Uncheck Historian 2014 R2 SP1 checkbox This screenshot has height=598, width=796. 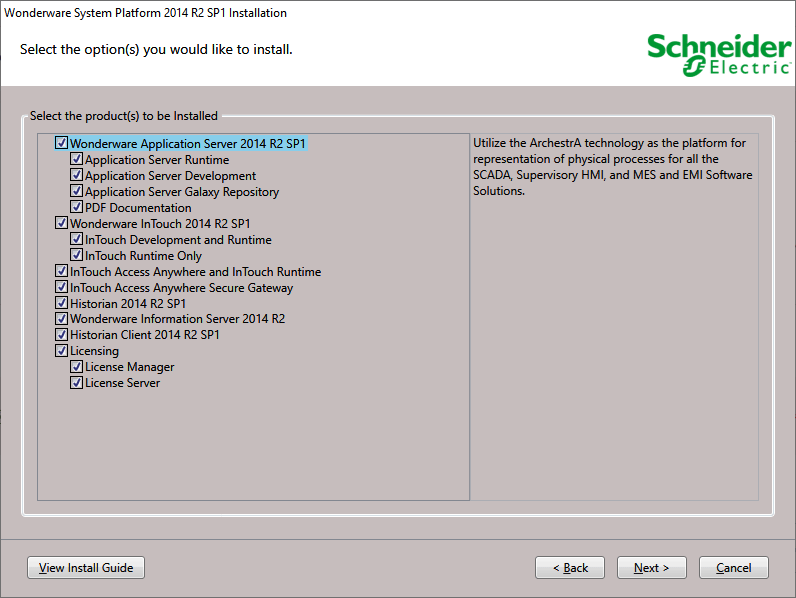point(61,303)
